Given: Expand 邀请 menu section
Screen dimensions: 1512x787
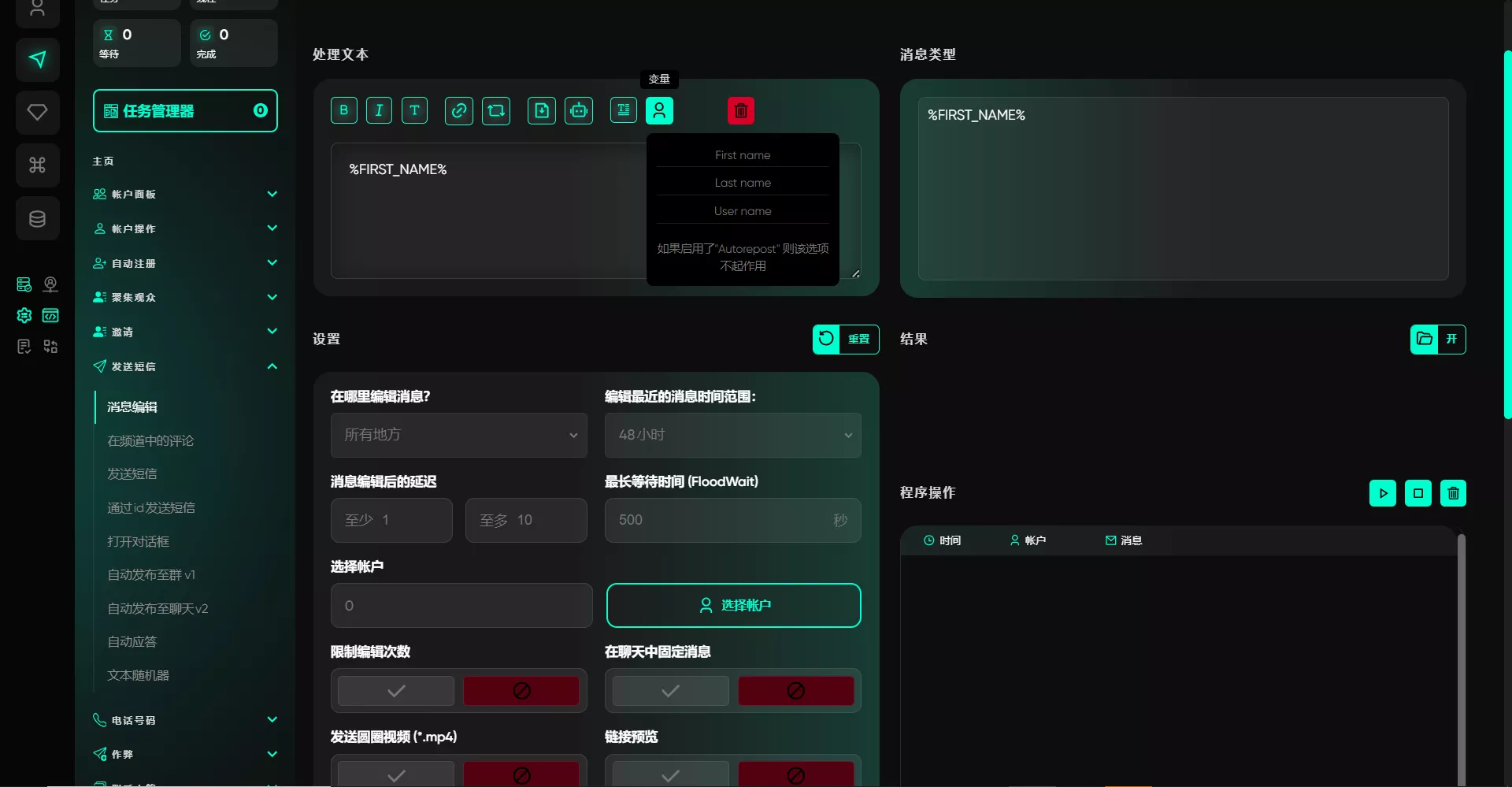Looking at the screenshot, I should [x=185, y=332].
